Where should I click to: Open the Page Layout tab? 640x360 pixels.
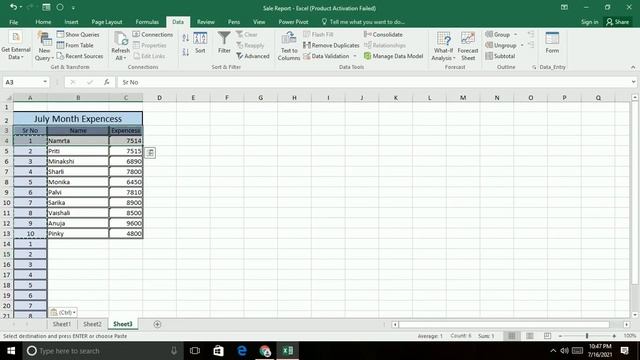[107, 22]
